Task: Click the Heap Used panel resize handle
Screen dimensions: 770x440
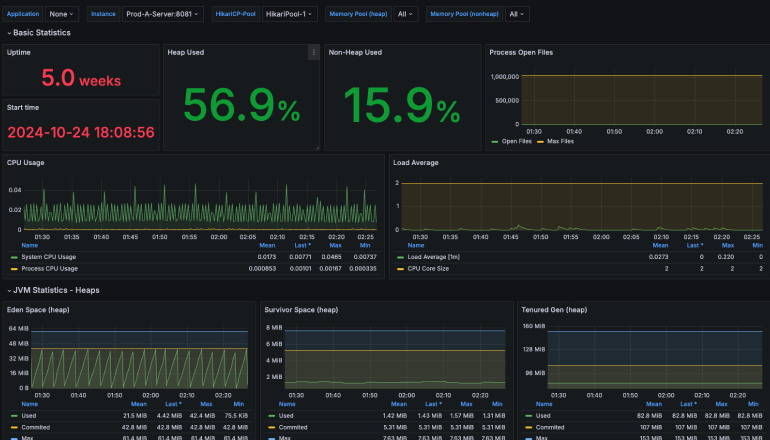Action: click(x=317, y=147)
